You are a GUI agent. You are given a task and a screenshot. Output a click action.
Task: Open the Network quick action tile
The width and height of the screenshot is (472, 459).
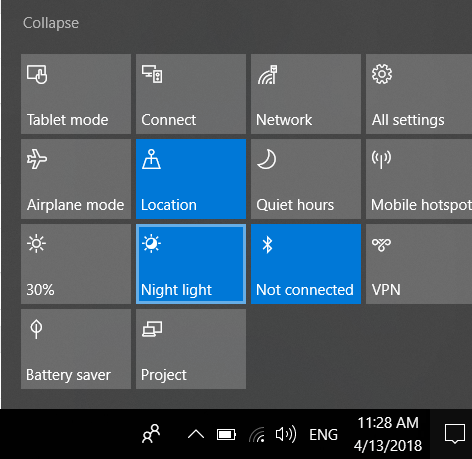click(x=306, y=94)
